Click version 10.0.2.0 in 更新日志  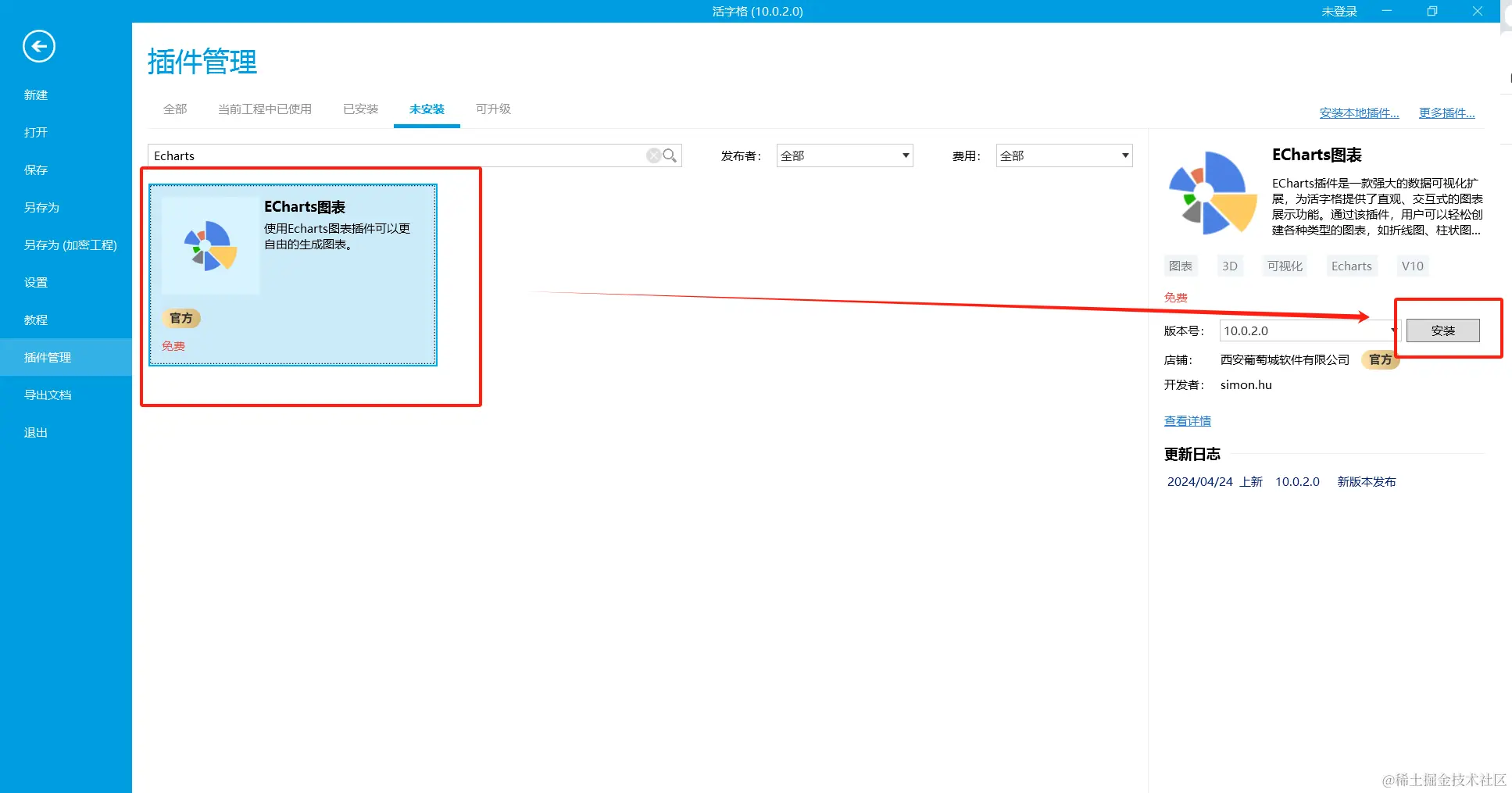coord(1297,482)
